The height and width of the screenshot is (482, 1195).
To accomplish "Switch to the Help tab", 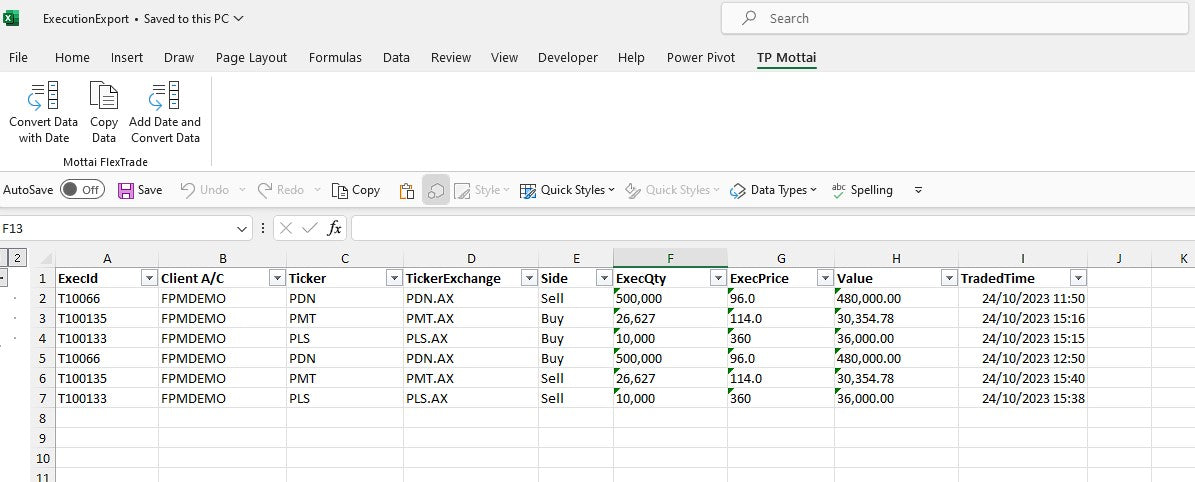I will coord(631,57).
